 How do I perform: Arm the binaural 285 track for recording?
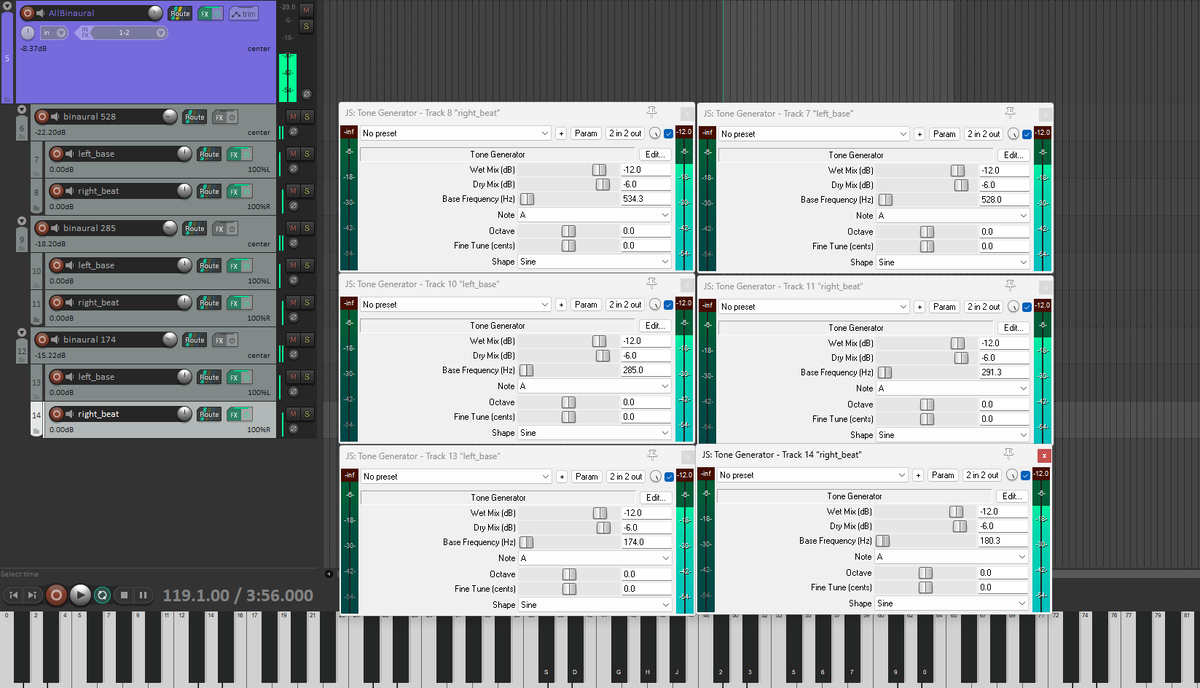coord(42,228)
